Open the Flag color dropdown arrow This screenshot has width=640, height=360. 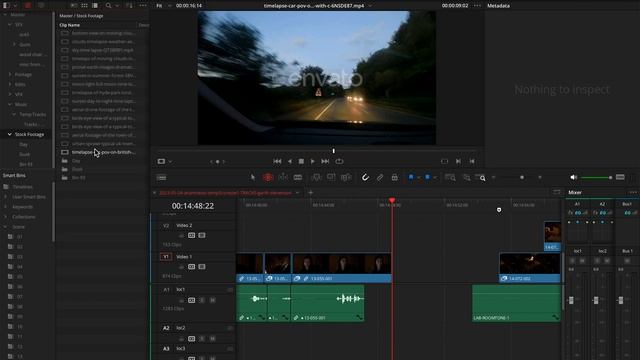418,178
